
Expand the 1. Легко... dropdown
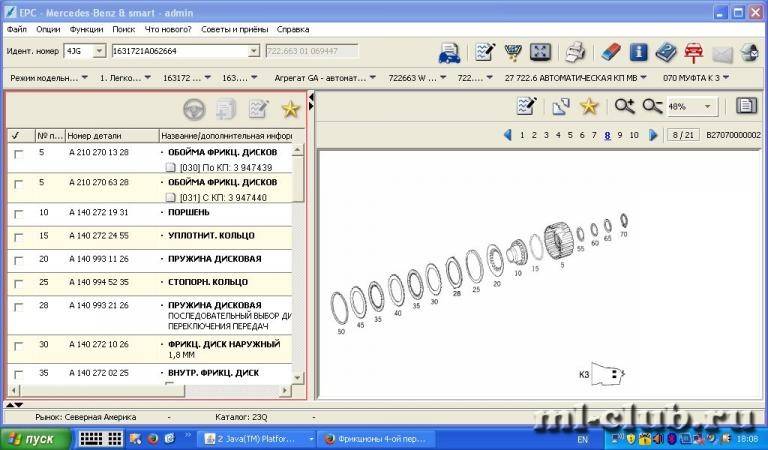coord(148,77)
